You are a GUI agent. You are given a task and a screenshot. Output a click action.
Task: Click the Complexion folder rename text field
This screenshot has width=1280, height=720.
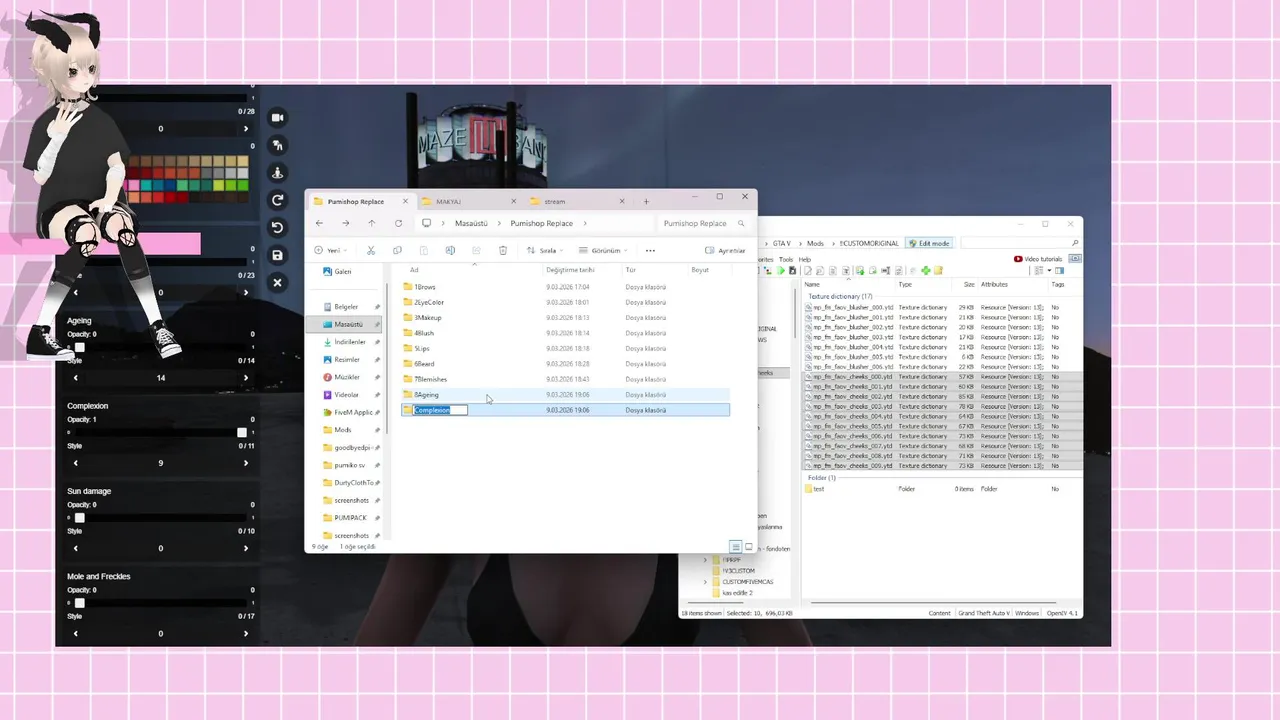coord(440,410)
